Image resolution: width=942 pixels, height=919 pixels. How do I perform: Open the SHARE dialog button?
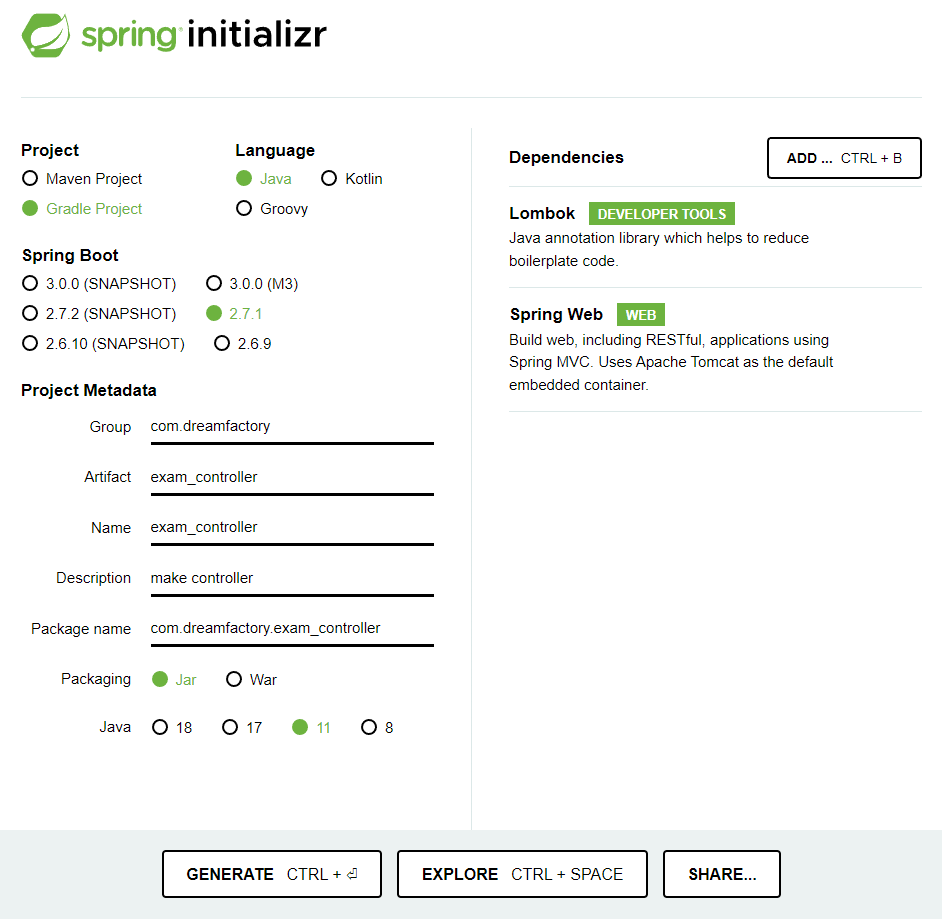point(722,874)
